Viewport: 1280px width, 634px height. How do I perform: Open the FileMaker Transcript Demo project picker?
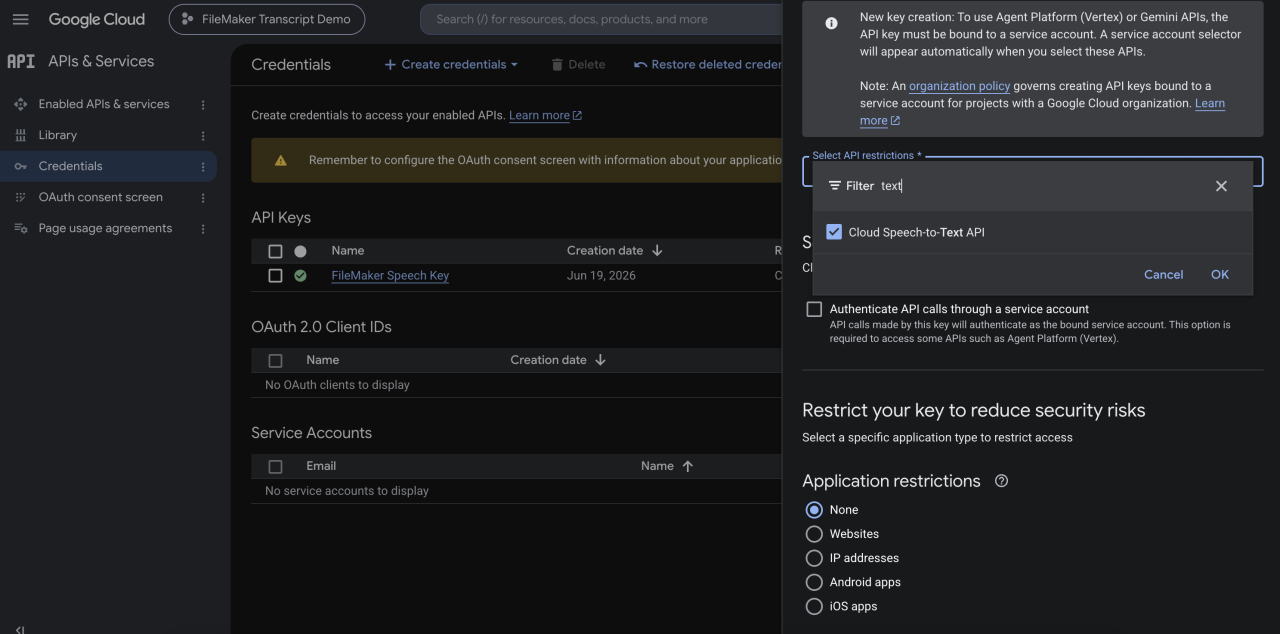pos(267,19)
